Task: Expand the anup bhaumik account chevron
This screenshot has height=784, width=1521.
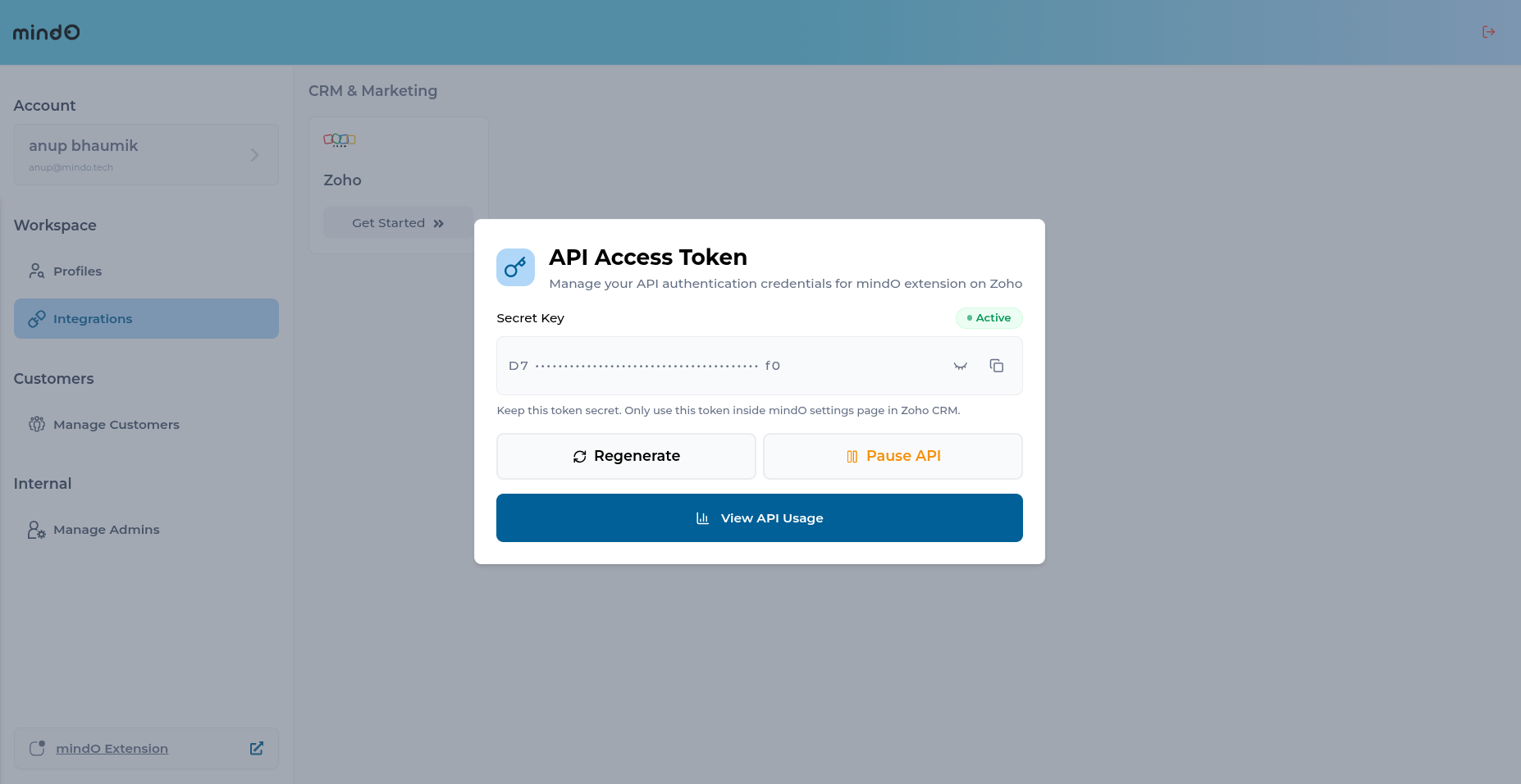Action: (x=254, y=155)
